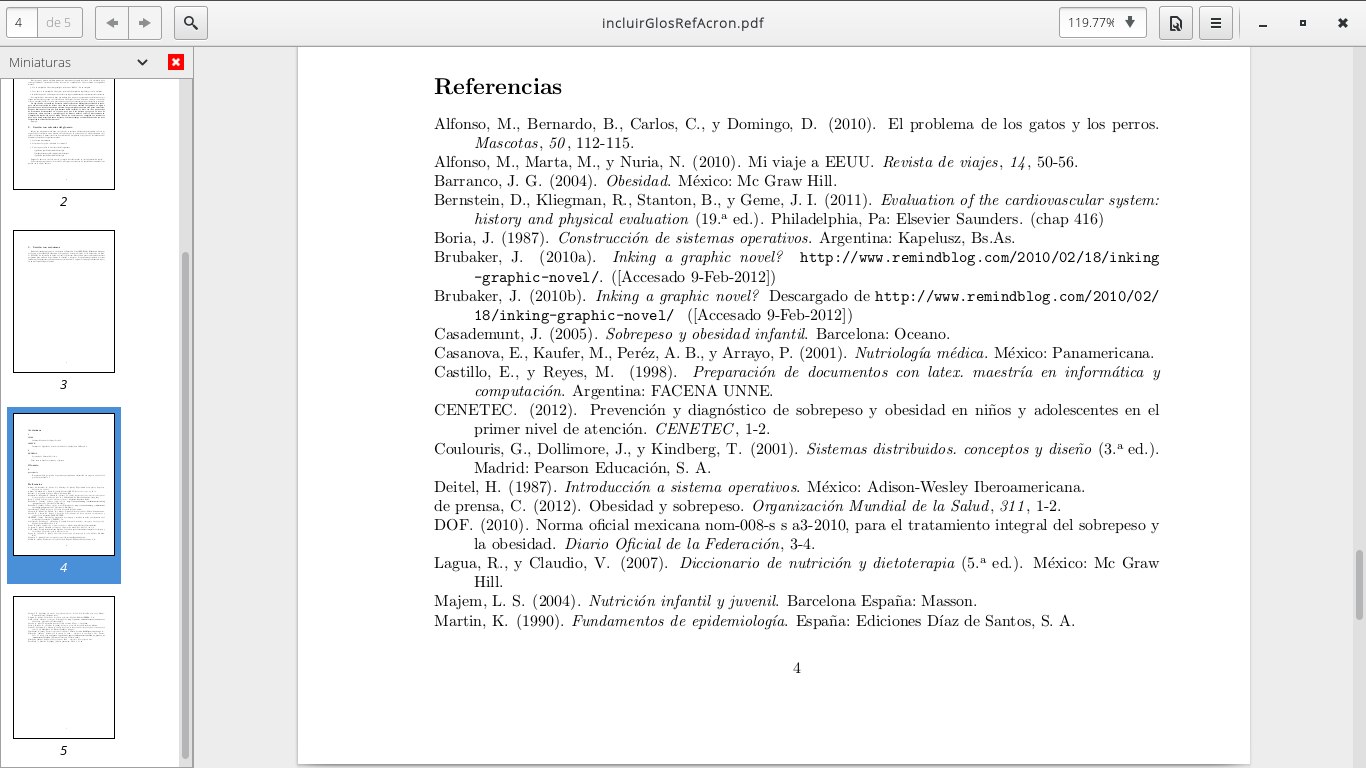This screenshot has width=1366, height=768.
Task: Close the document viewer window
Action: [1342, 23]
